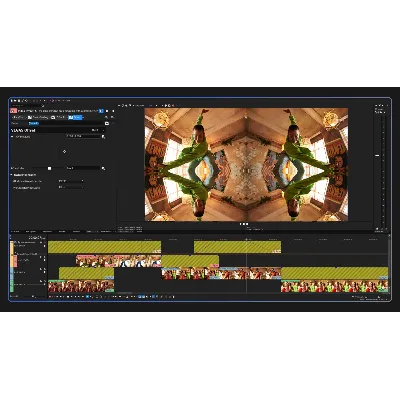
Task: Collapse the lower parameter section's expander arrow
Action: (x=12, y=175)
